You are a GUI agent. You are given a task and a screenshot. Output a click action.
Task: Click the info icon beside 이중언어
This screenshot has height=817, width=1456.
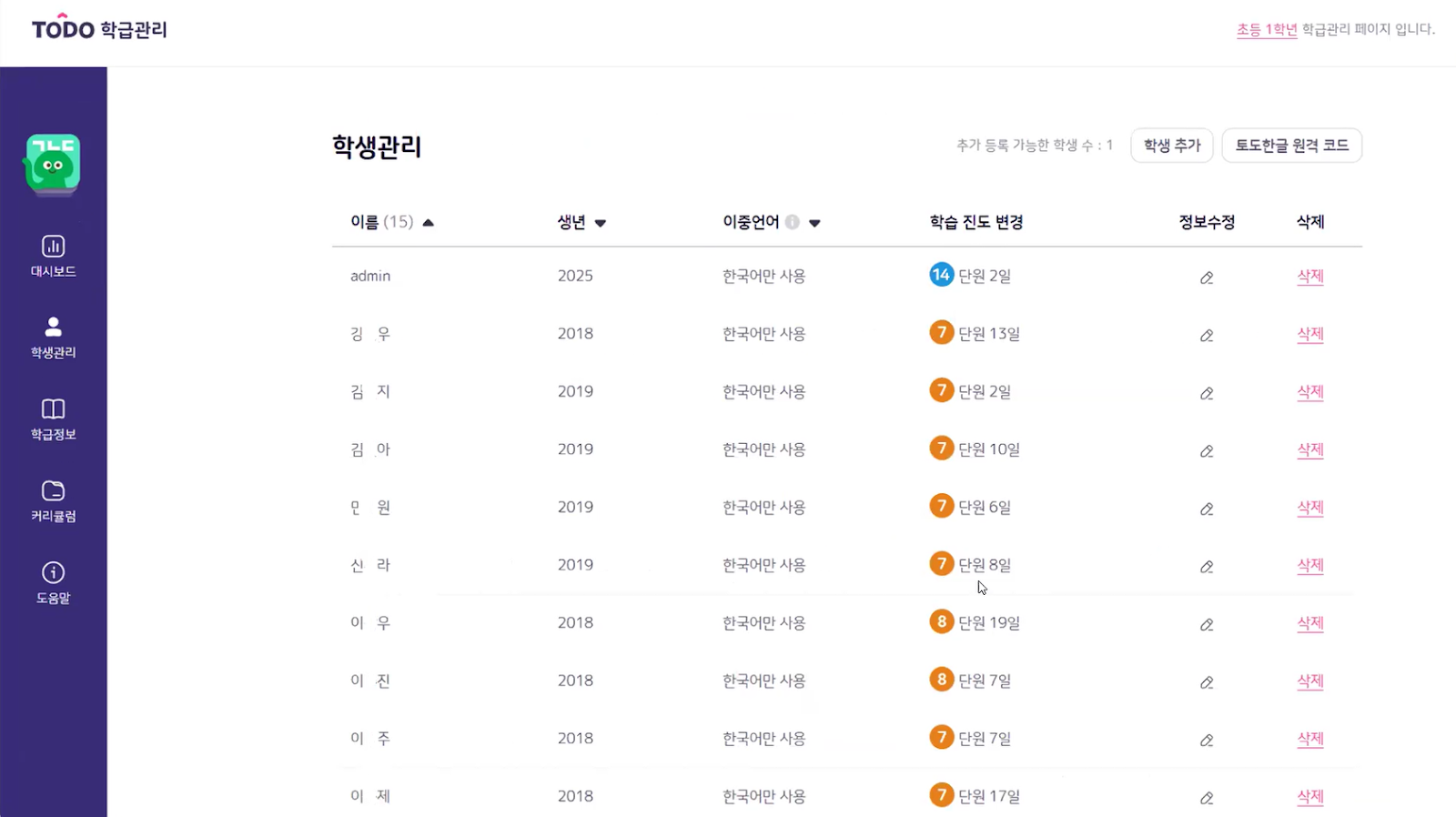[x=793, y=222]
